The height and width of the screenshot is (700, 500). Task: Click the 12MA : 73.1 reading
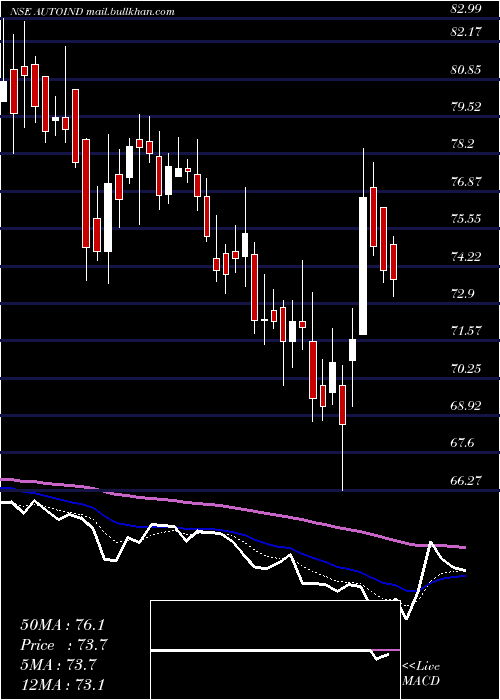(x=64, y=684)
